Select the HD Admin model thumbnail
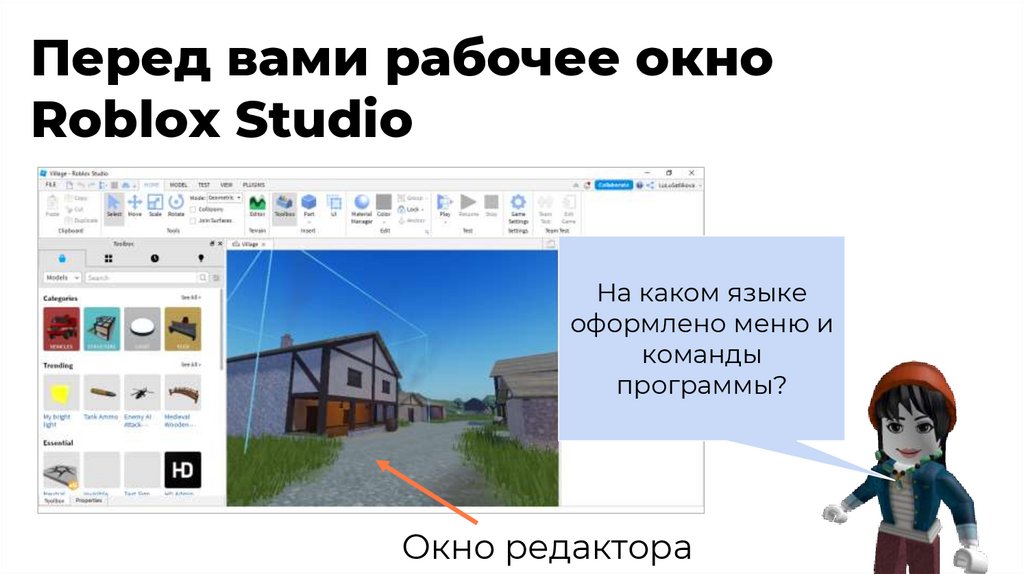Image resolution: width=1024 pixels, height=574 pixels. pos(183,470)
